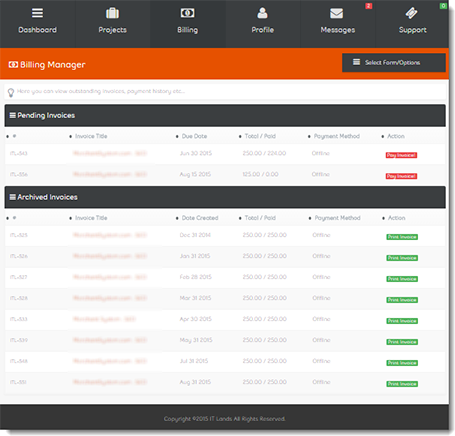Open title link of invoice due Jun 30 2015
455x436 pixels.
(x=110, y=153)
